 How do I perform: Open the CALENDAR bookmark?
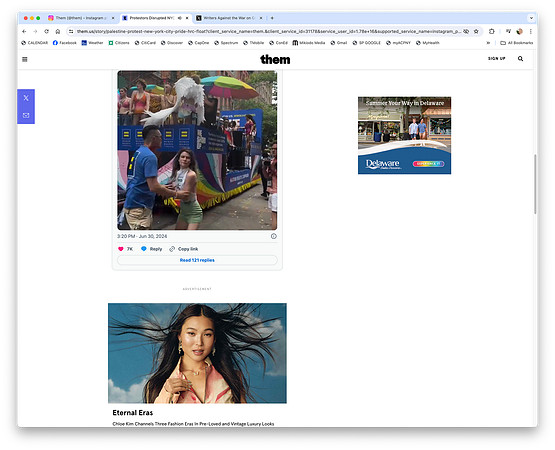(34, 43)
